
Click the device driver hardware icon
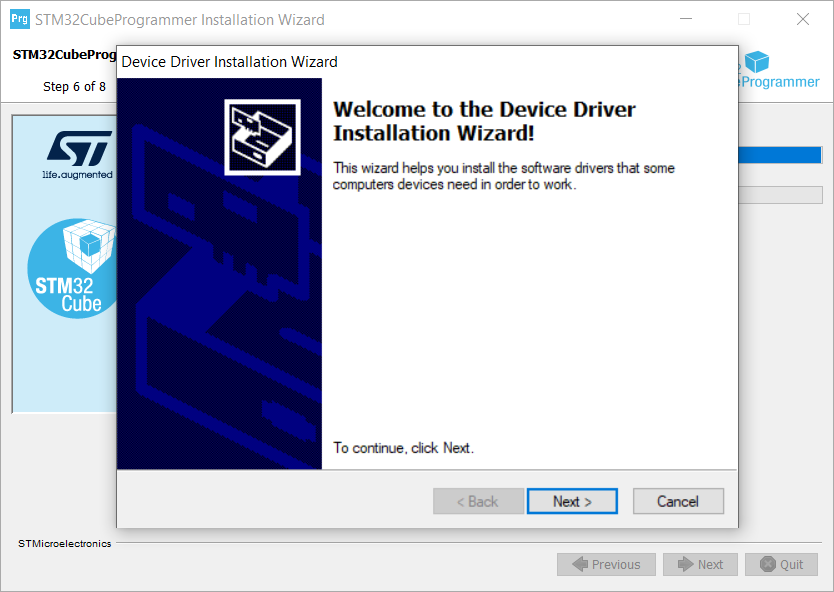tap(262, 137)
